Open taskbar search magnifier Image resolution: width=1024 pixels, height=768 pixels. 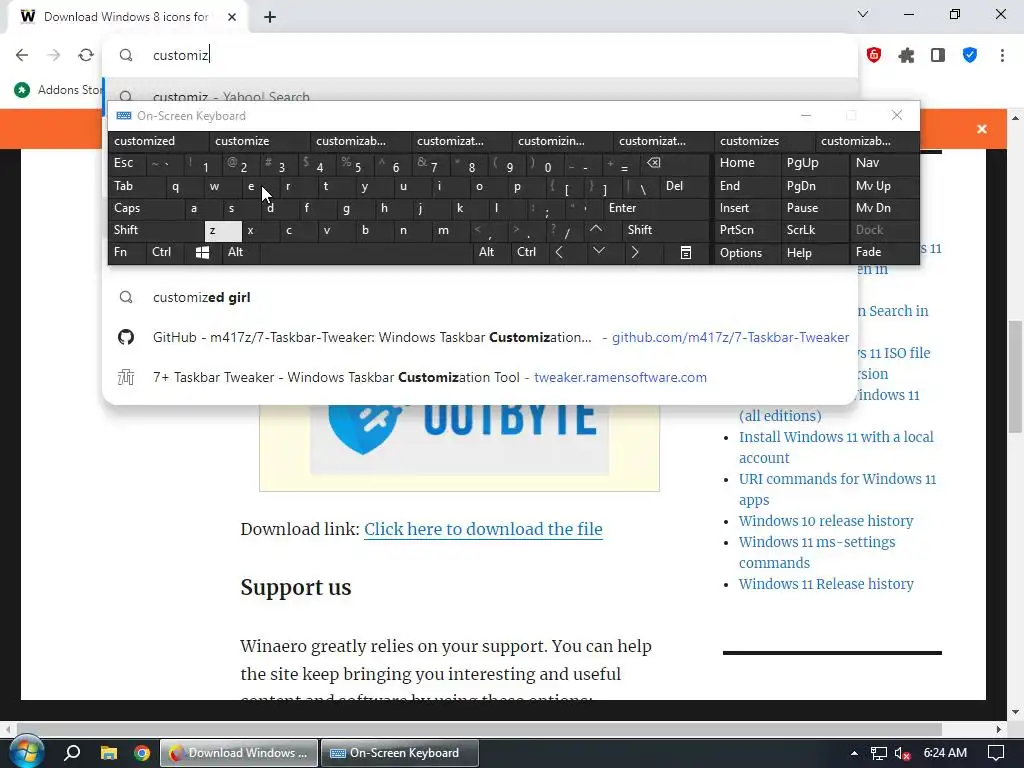72,753
